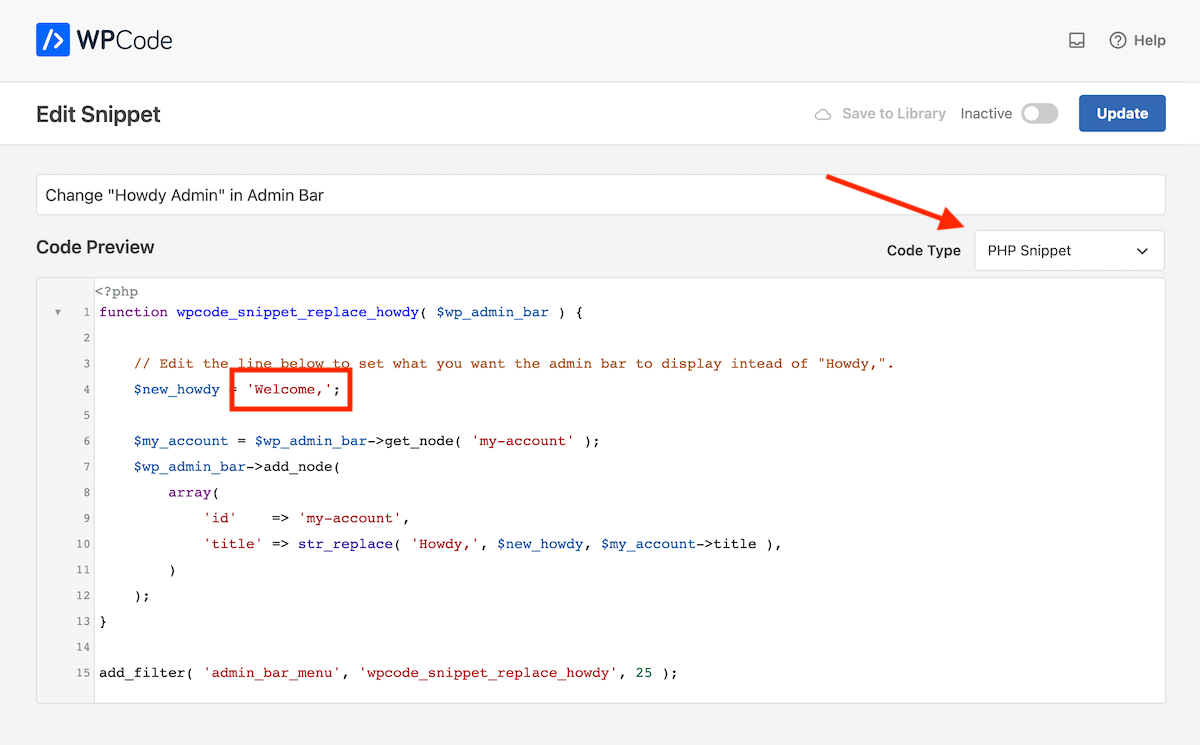Click 'my-account' string on line 6
The width and height of the screenshot is (1200, 745).
point(523,441)
